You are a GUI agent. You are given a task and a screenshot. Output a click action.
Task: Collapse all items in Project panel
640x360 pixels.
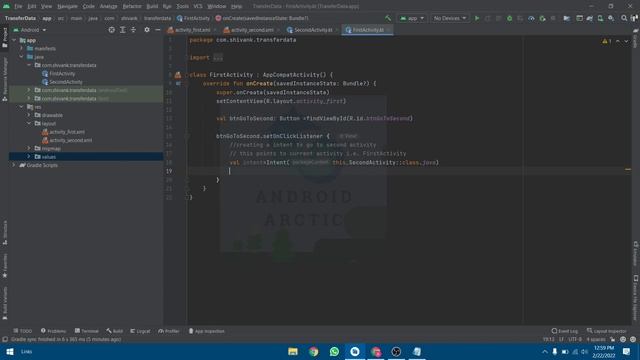click(x=133, y=30)
